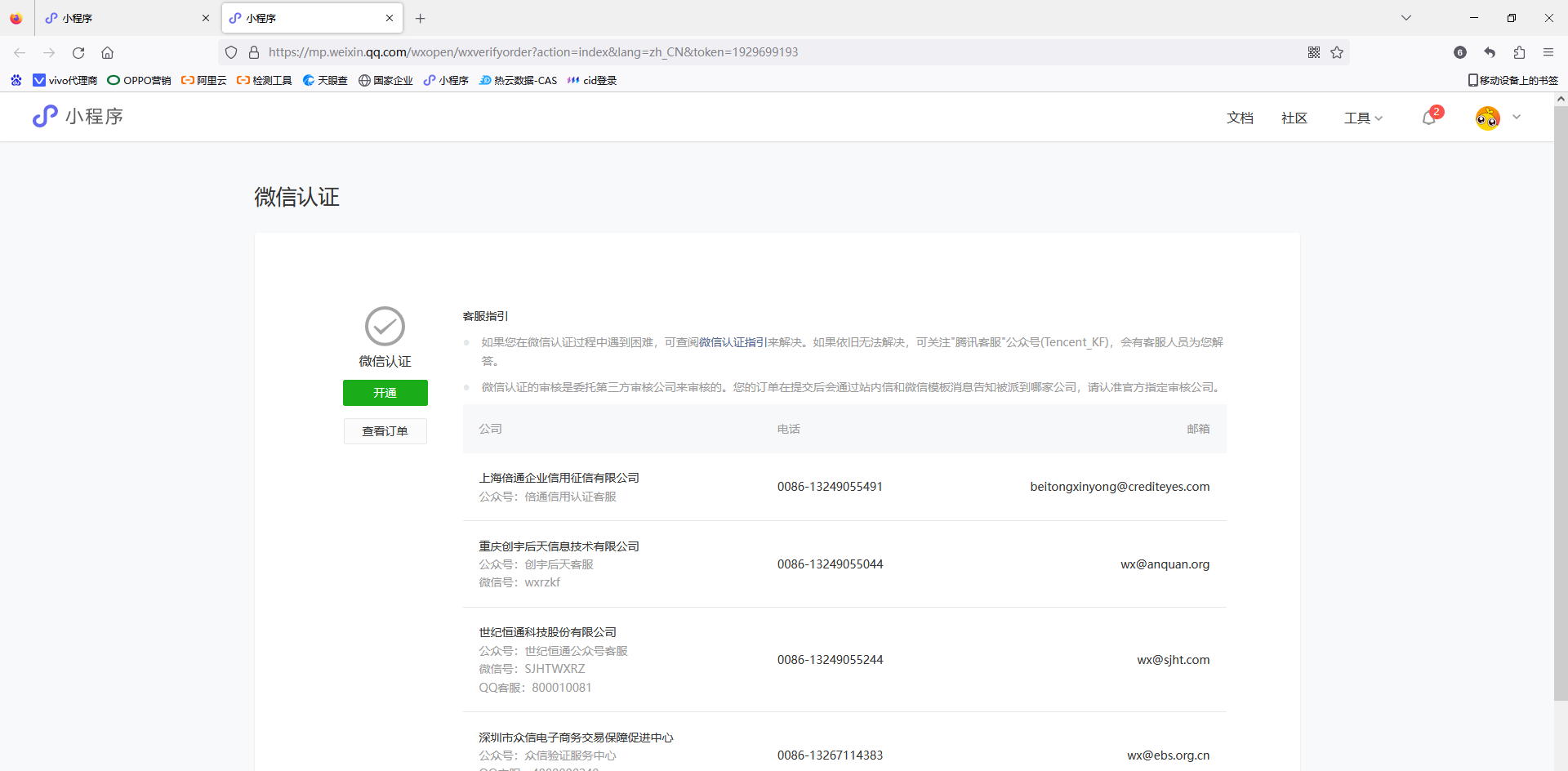Click the 小程序 logo in page header
The image size is (1568, 771).
point(78,116)
